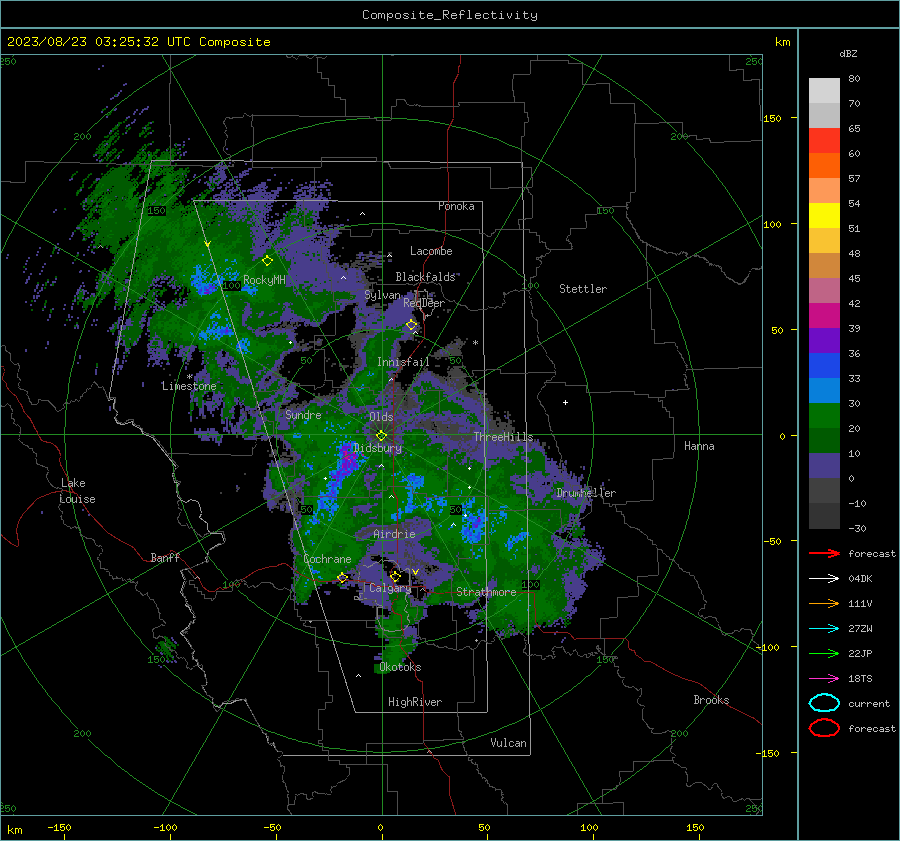Select the white 04DK arrow legend icon
The width and height of the screenshot is (900, 841).
coord(824,578)
